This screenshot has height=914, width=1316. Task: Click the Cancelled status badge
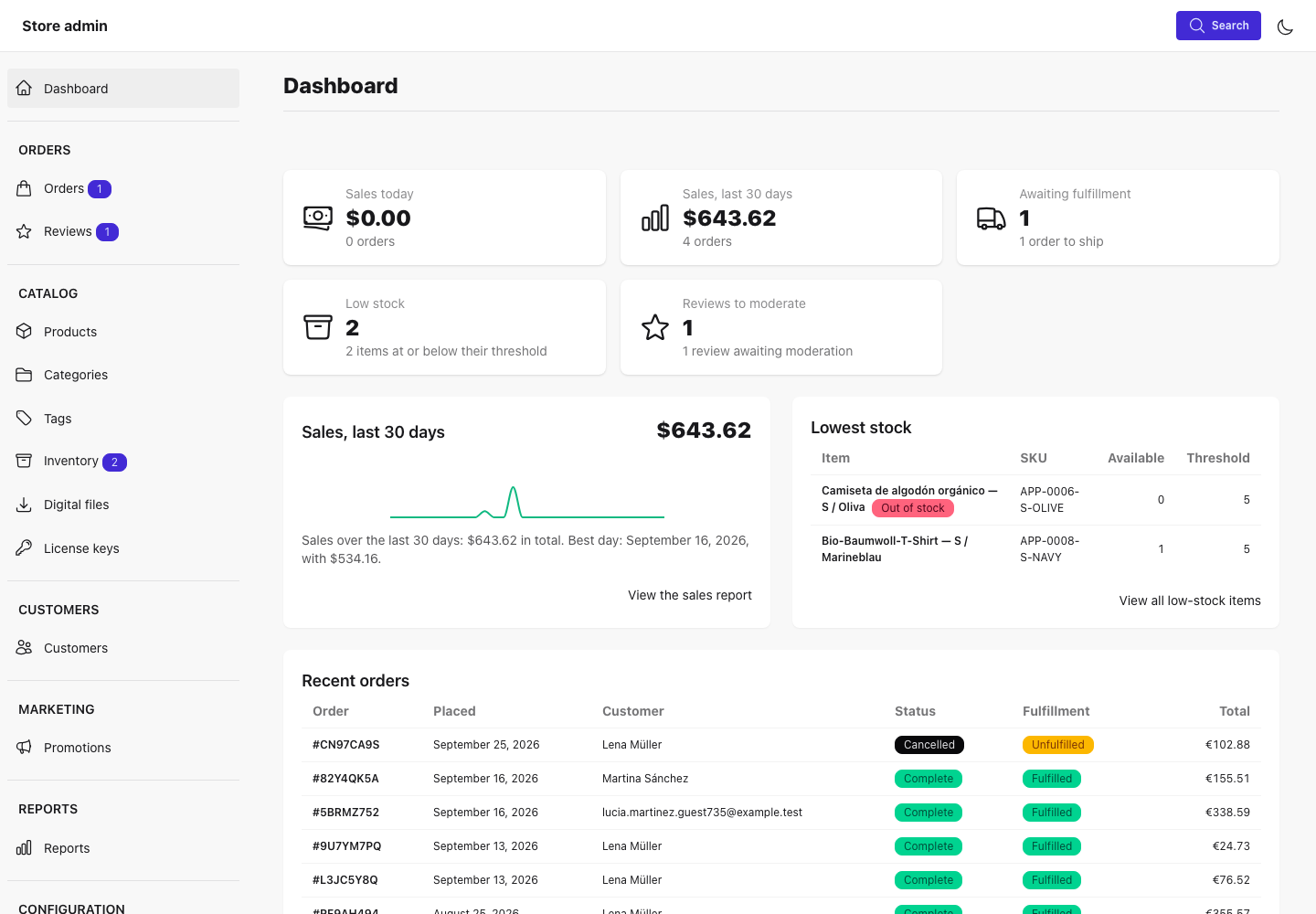(x=929, y=745)
